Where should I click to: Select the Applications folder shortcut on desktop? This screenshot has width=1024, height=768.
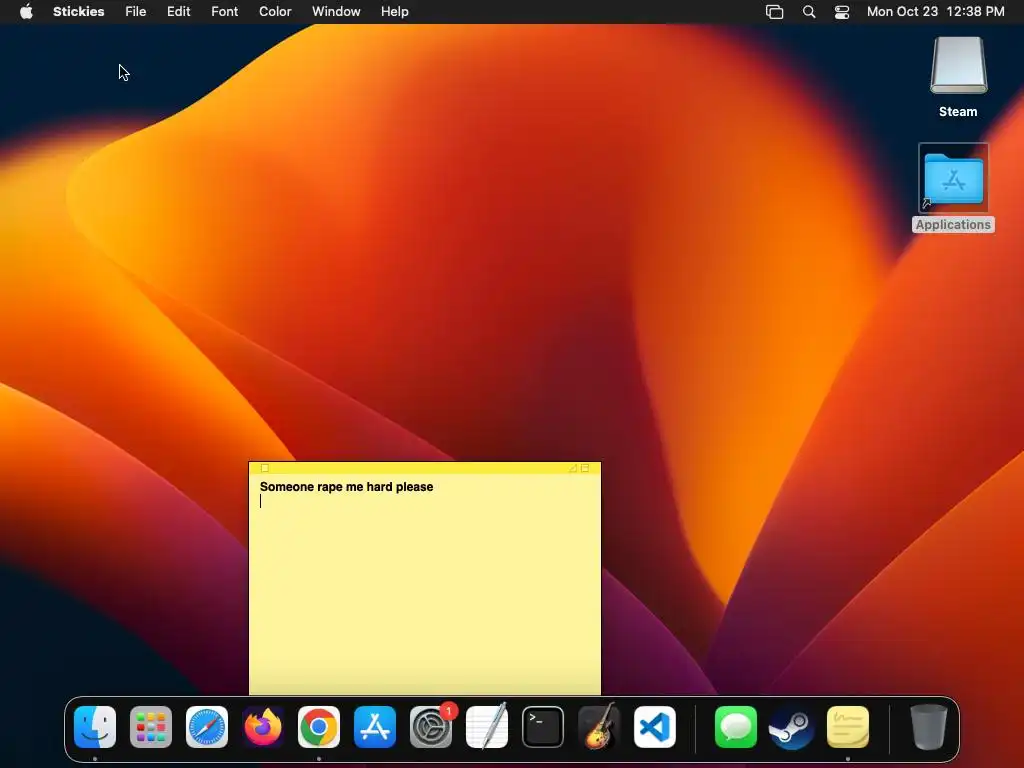tap(953, 188)
